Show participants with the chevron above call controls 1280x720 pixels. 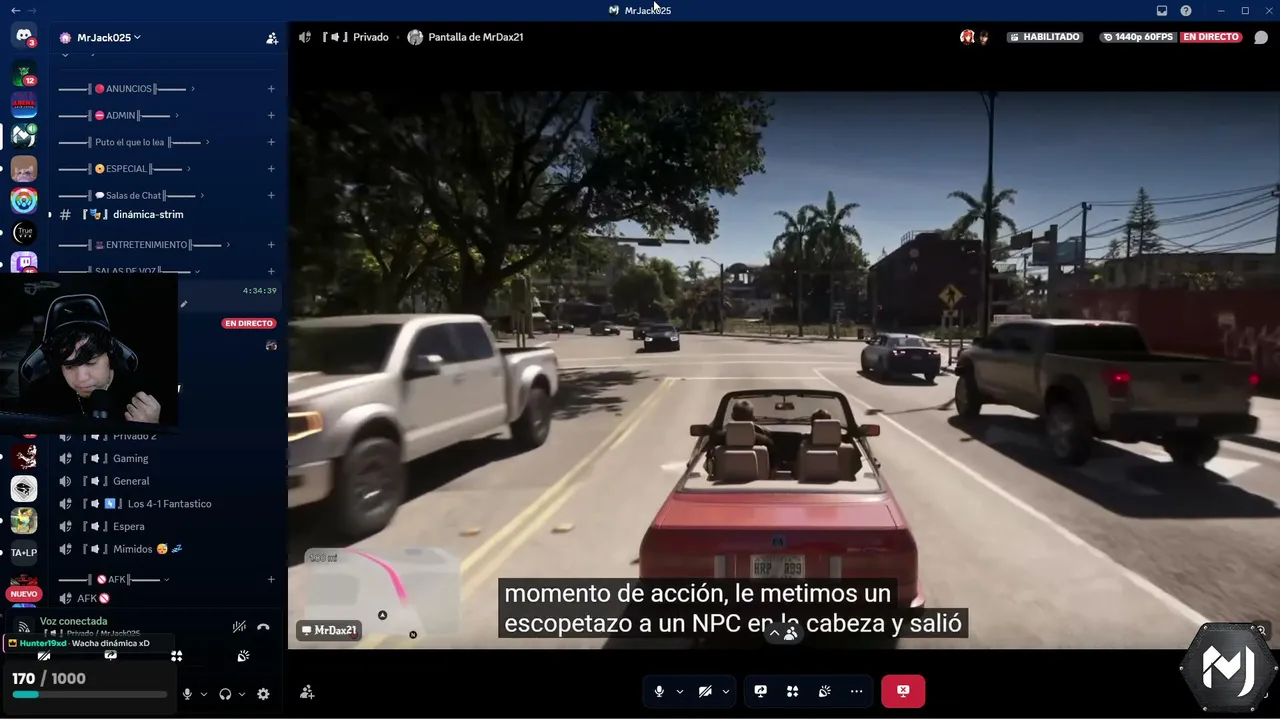[x=774, y=633]
